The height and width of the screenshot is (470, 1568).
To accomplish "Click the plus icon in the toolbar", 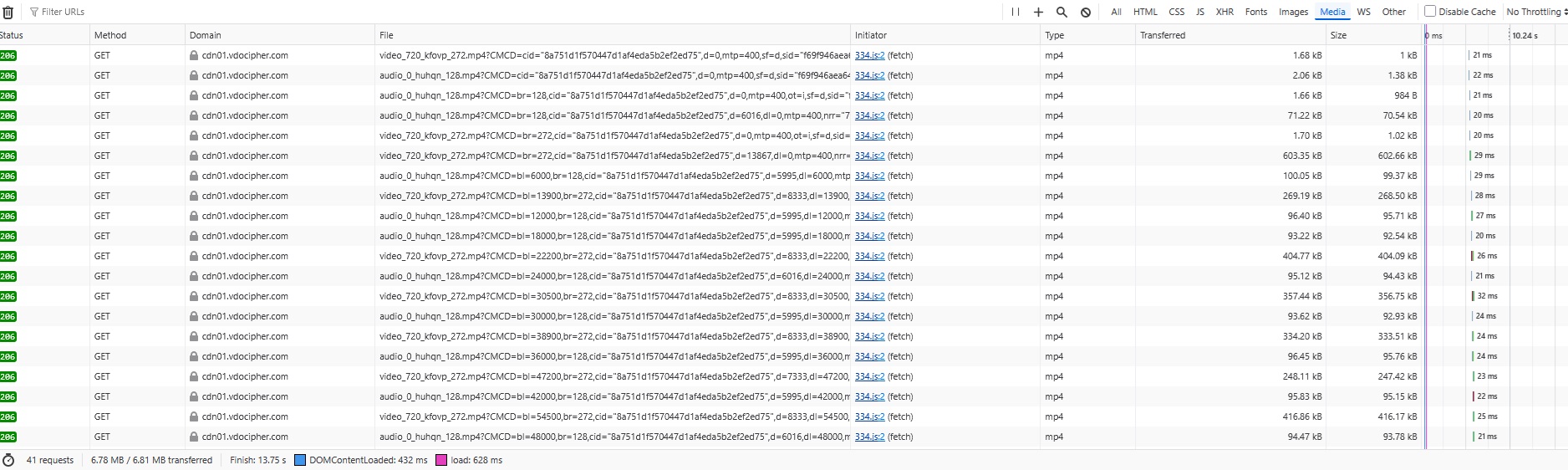I will pyautogui.click(x=1038, y=12).
